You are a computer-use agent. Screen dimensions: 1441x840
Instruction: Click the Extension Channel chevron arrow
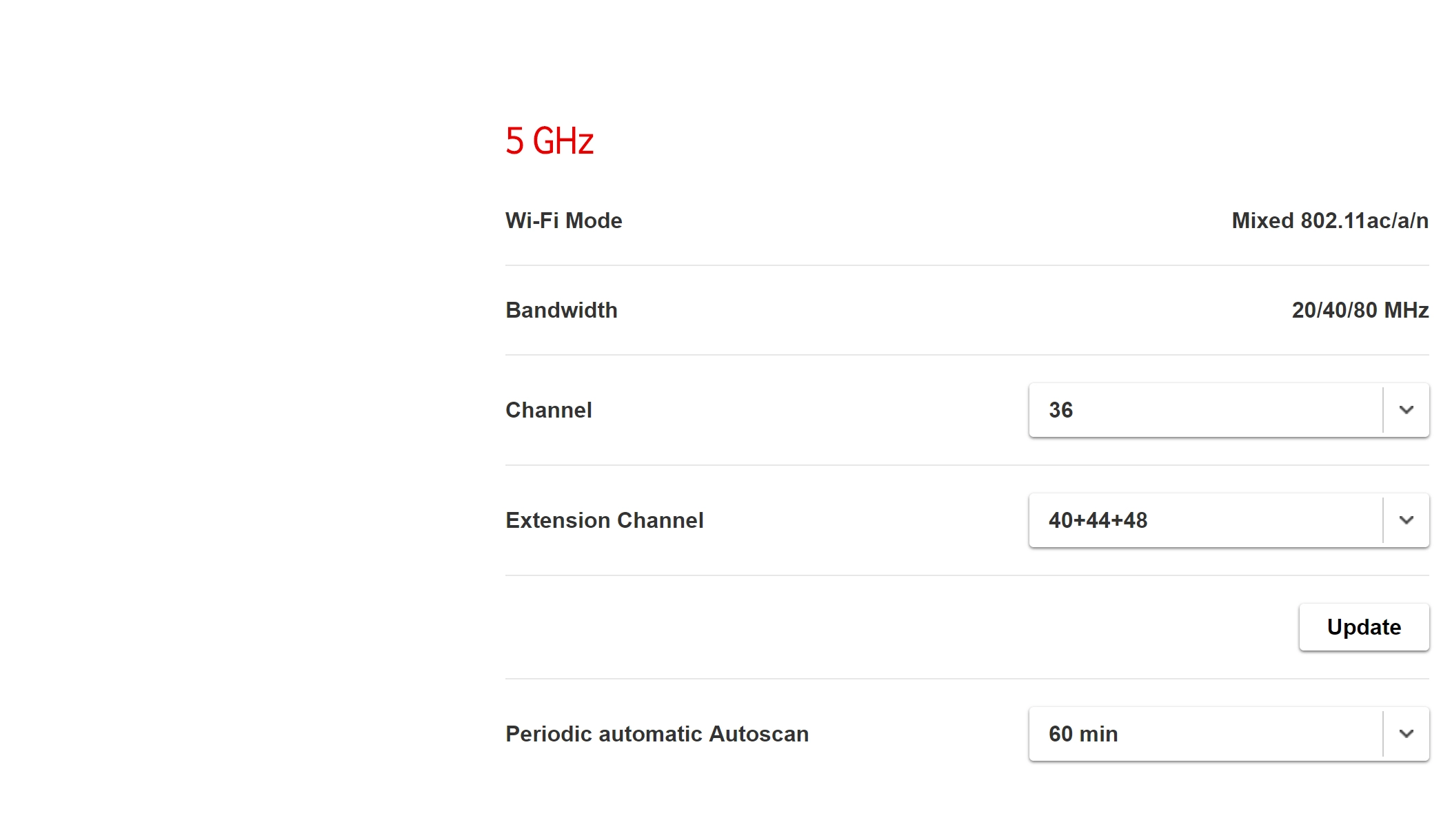1407,520
